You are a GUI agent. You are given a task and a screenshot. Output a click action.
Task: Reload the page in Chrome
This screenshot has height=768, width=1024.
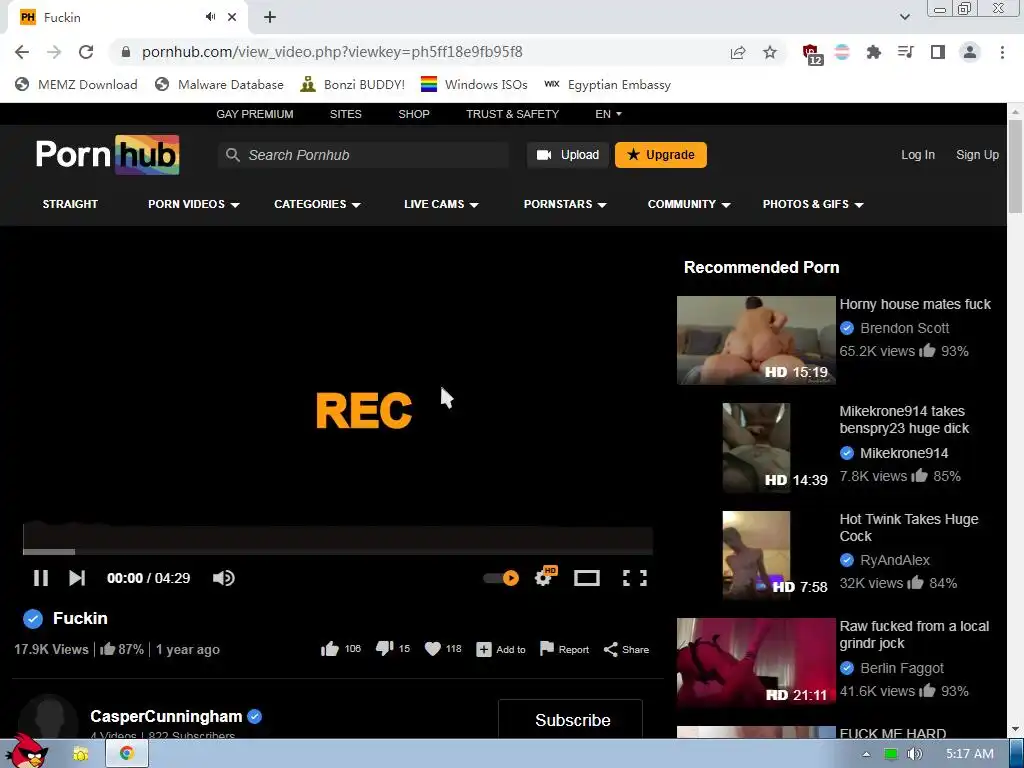point(86,52)
